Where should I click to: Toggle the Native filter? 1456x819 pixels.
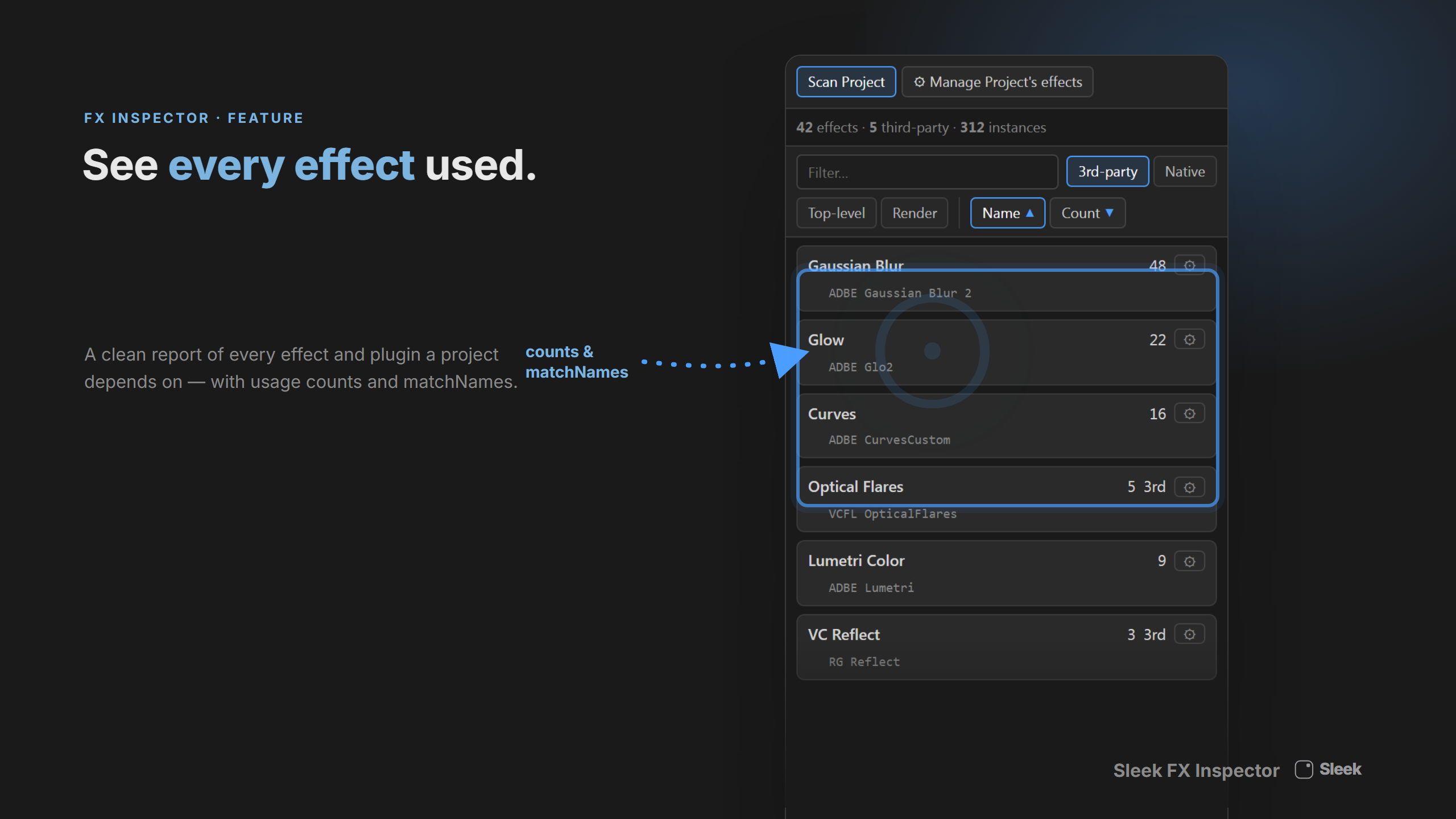1185,172
